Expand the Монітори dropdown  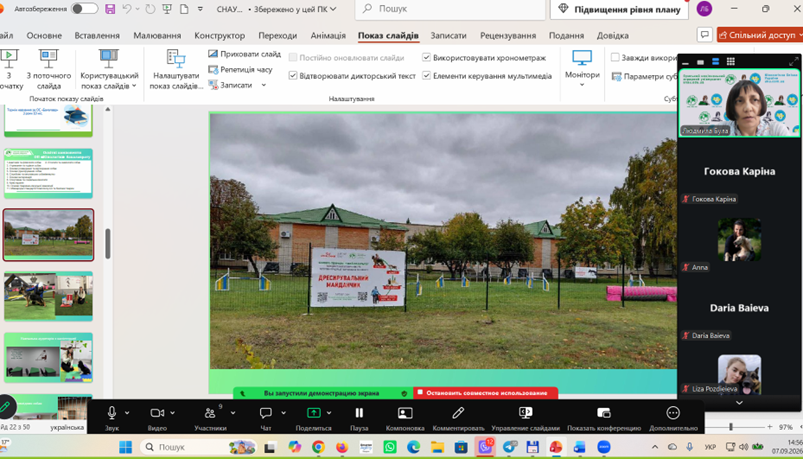click(x=582, y=70)
